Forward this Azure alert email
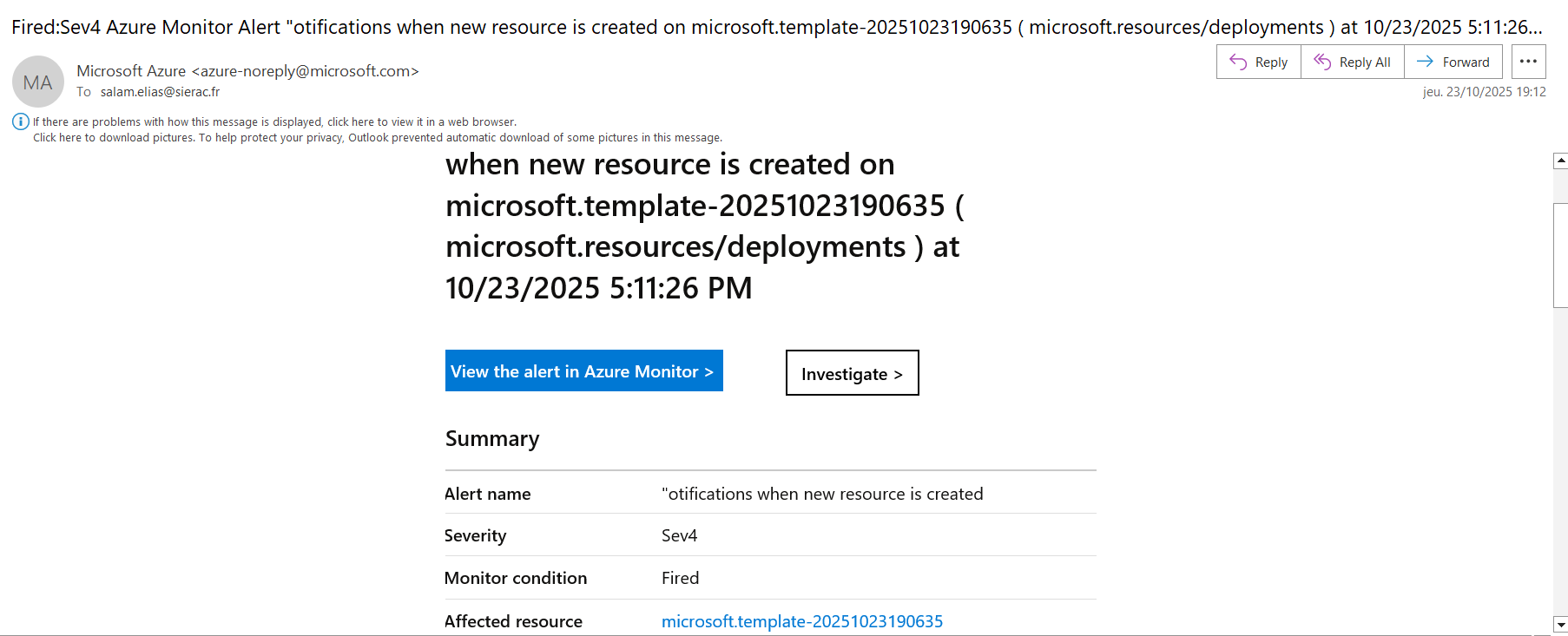 1453,62
